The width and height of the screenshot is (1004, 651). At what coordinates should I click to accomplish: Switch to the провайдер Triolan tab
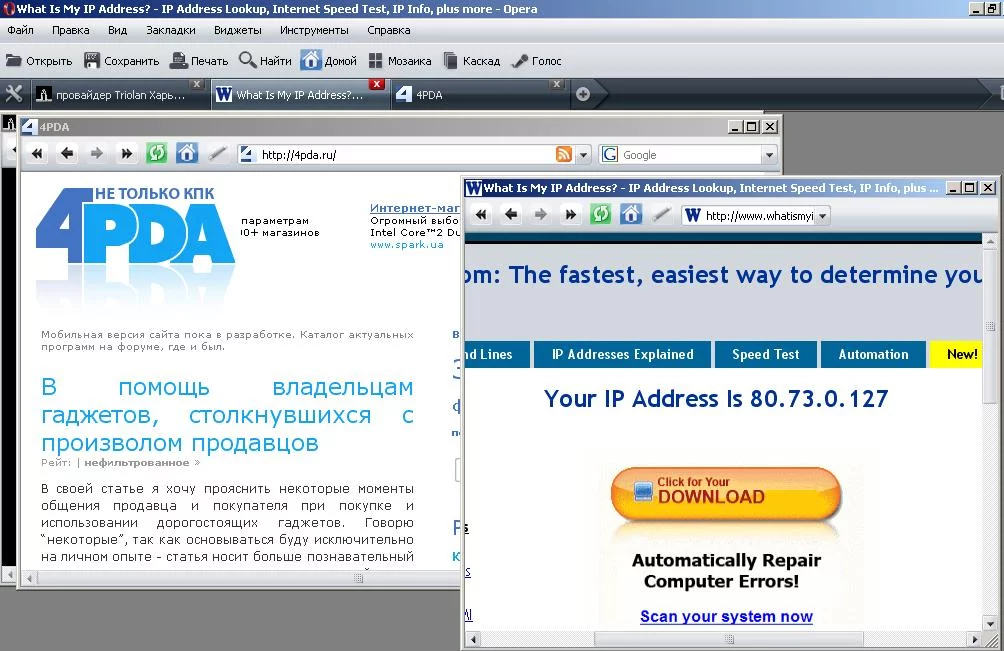click(x=118, y=95)
